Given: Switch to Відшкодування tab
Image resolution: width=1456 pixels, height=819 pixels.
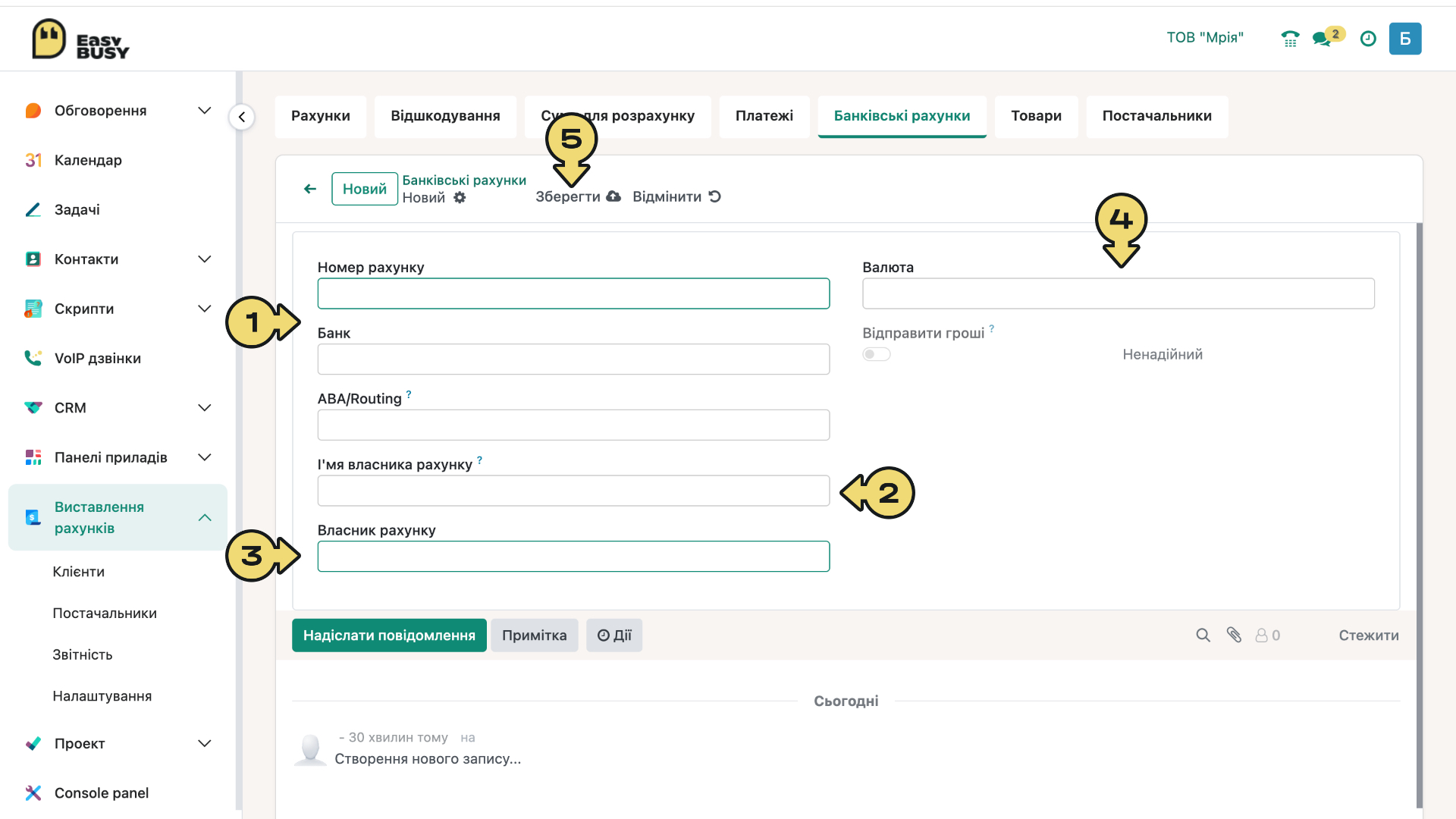Looking at the screenshot, I should (x=446, y=117).
